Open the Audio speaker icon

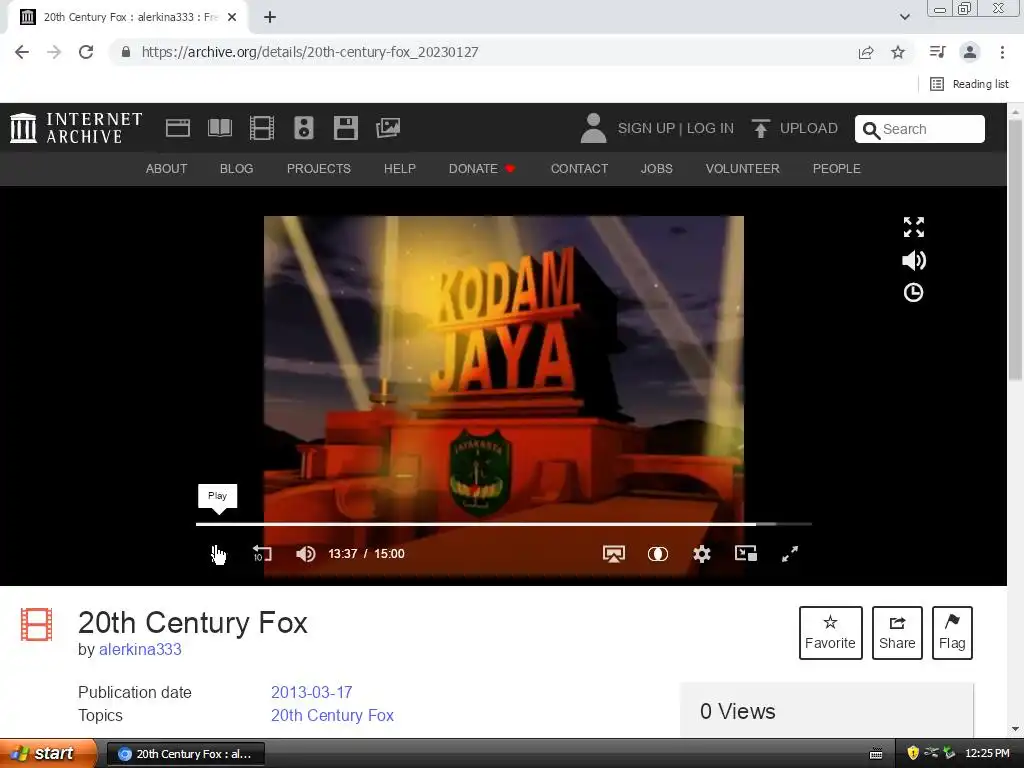click(304, 128)
